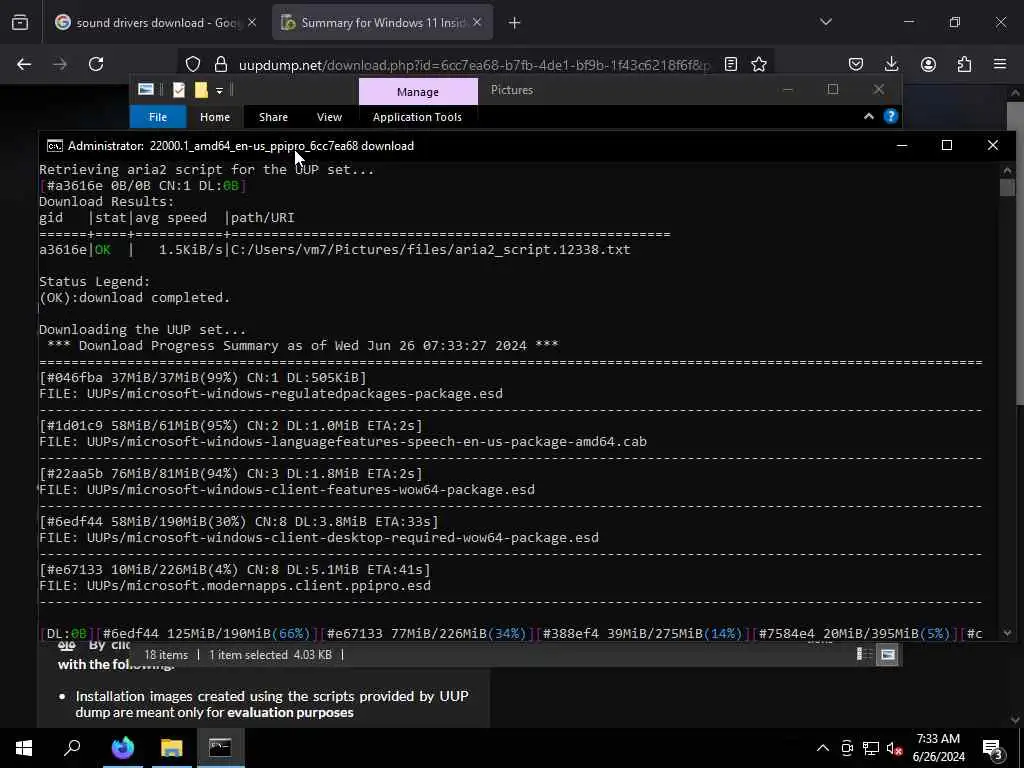Open command prompt from the taskbar
The height and width of the screenshot is (768, 1024).
pyautogui.click(x=220, y=747)
